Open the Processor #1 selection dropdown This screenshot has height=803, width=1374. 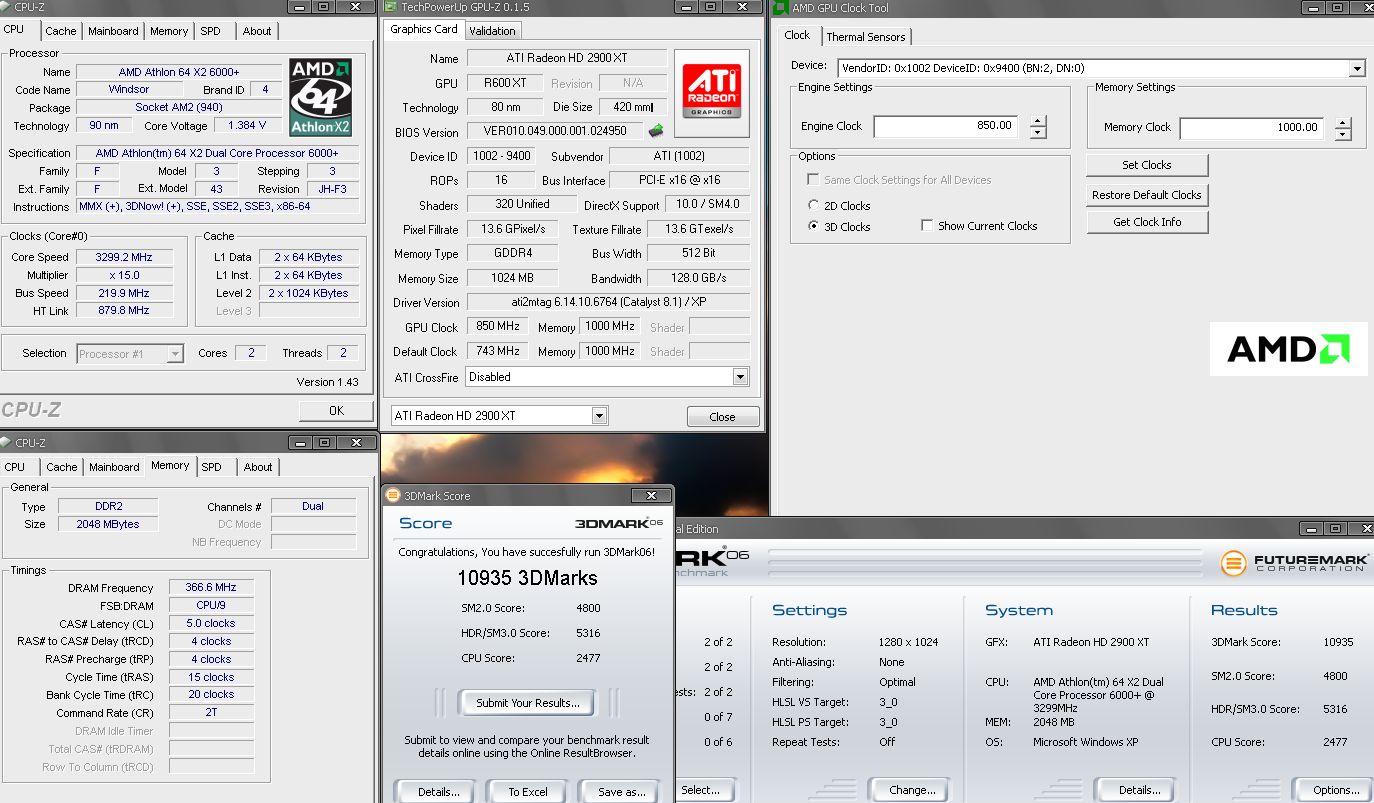(176, 353)
